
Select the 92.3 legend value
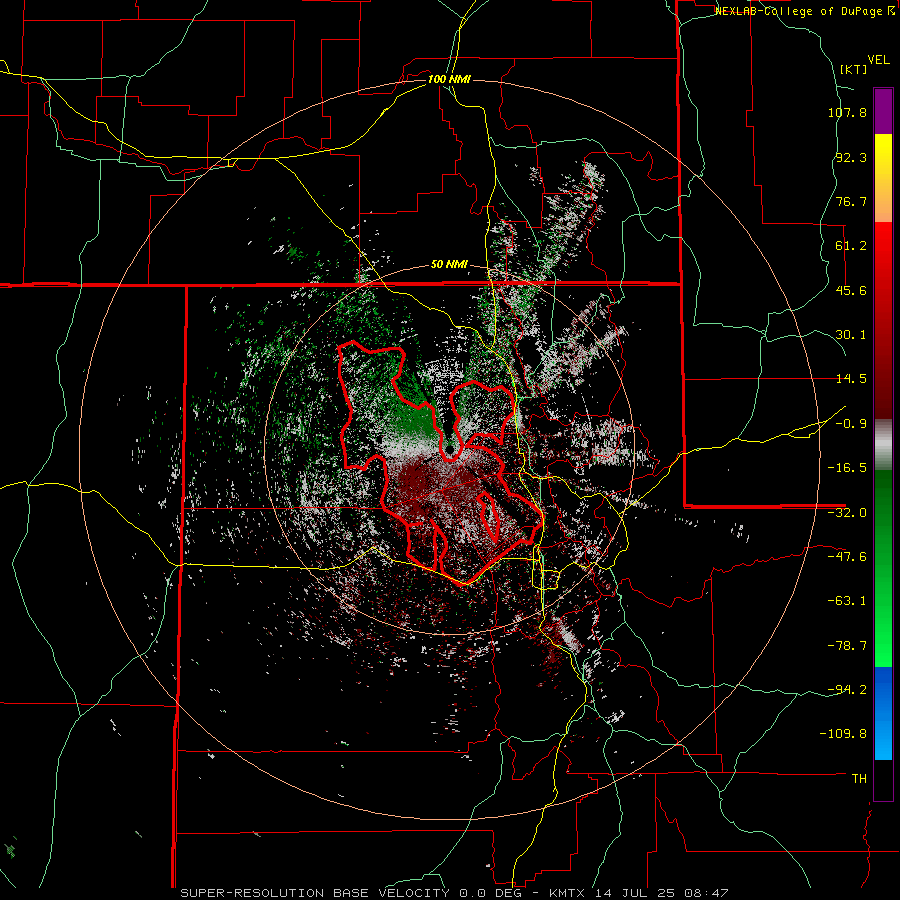point(851,157)
